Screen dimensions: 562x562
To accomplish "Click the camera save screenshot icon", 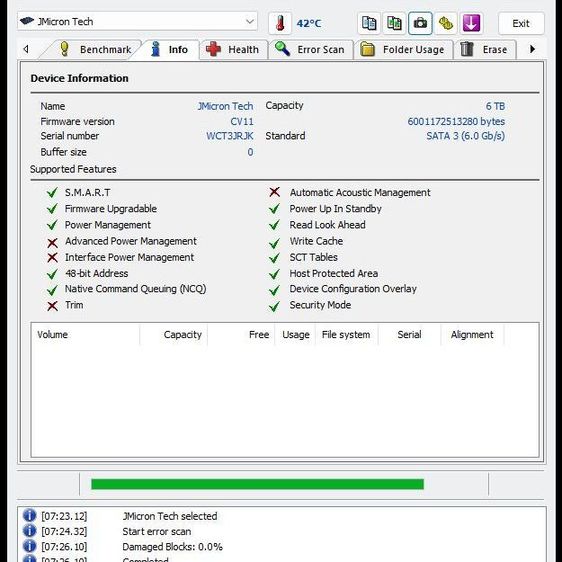I will tap(420, 23).
